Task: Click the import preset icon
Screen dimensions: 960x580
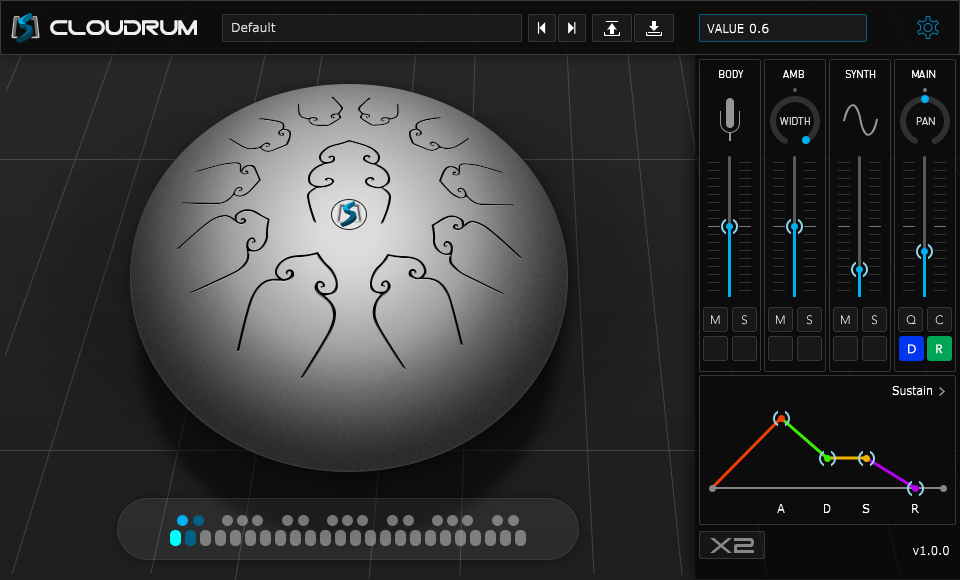Action: [611, 27]
